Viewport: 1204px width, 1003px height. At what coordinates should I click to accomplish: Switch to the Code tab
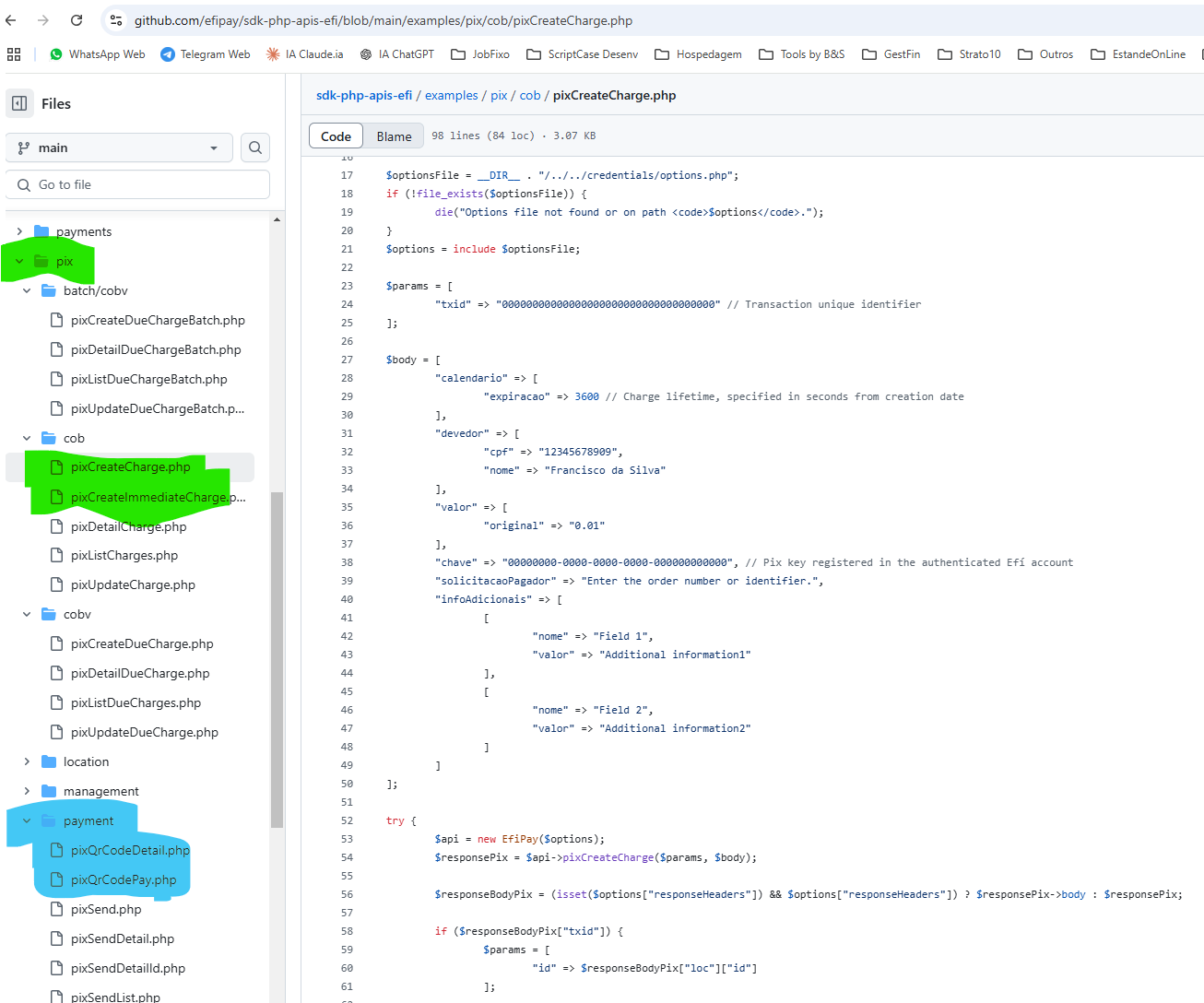pos(336,136)
